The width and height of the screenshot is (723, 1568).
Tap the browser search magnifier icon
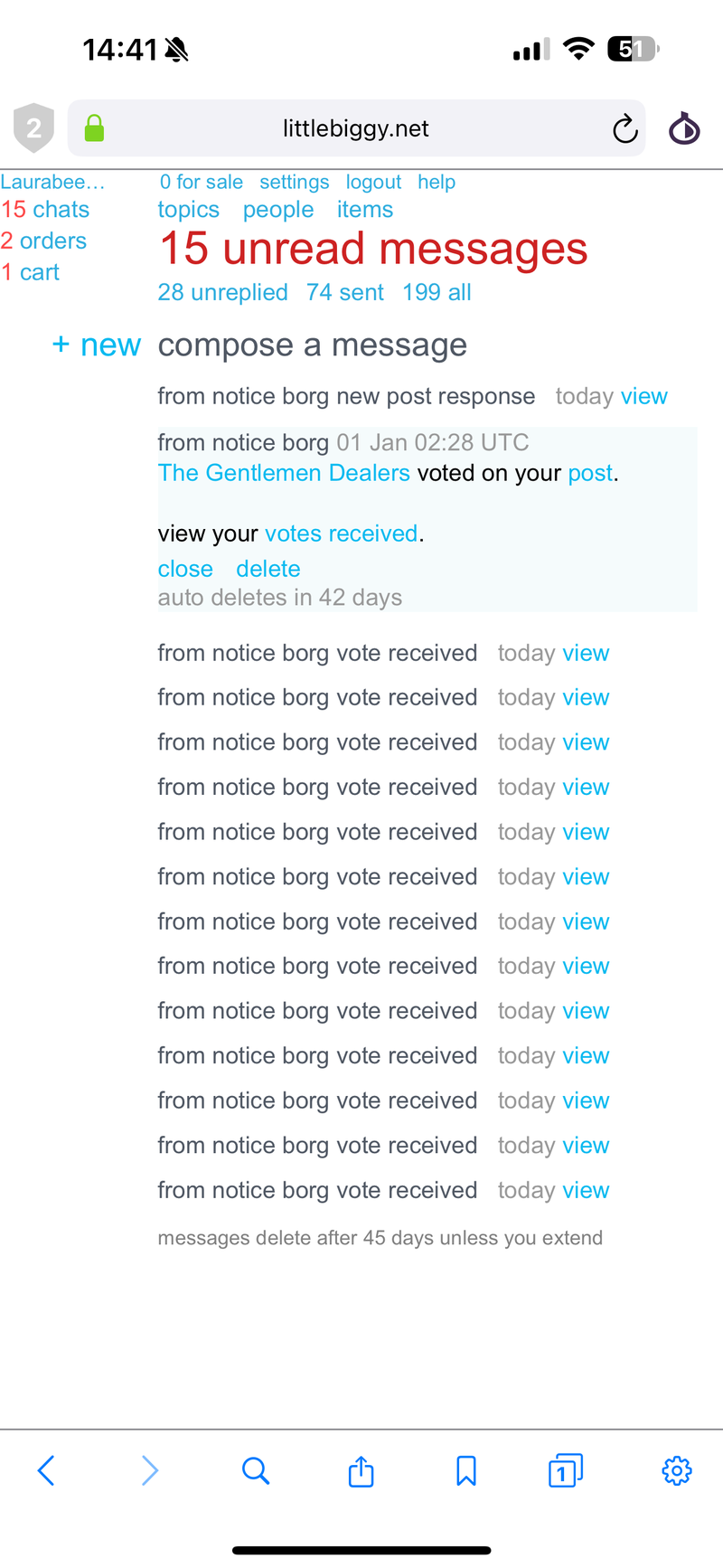pos(256,1470)
